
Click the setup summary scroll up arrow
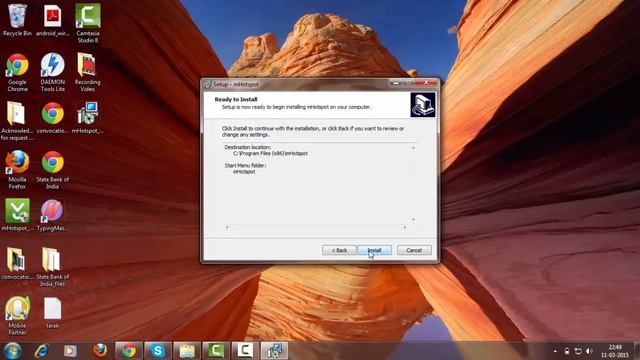413,148
